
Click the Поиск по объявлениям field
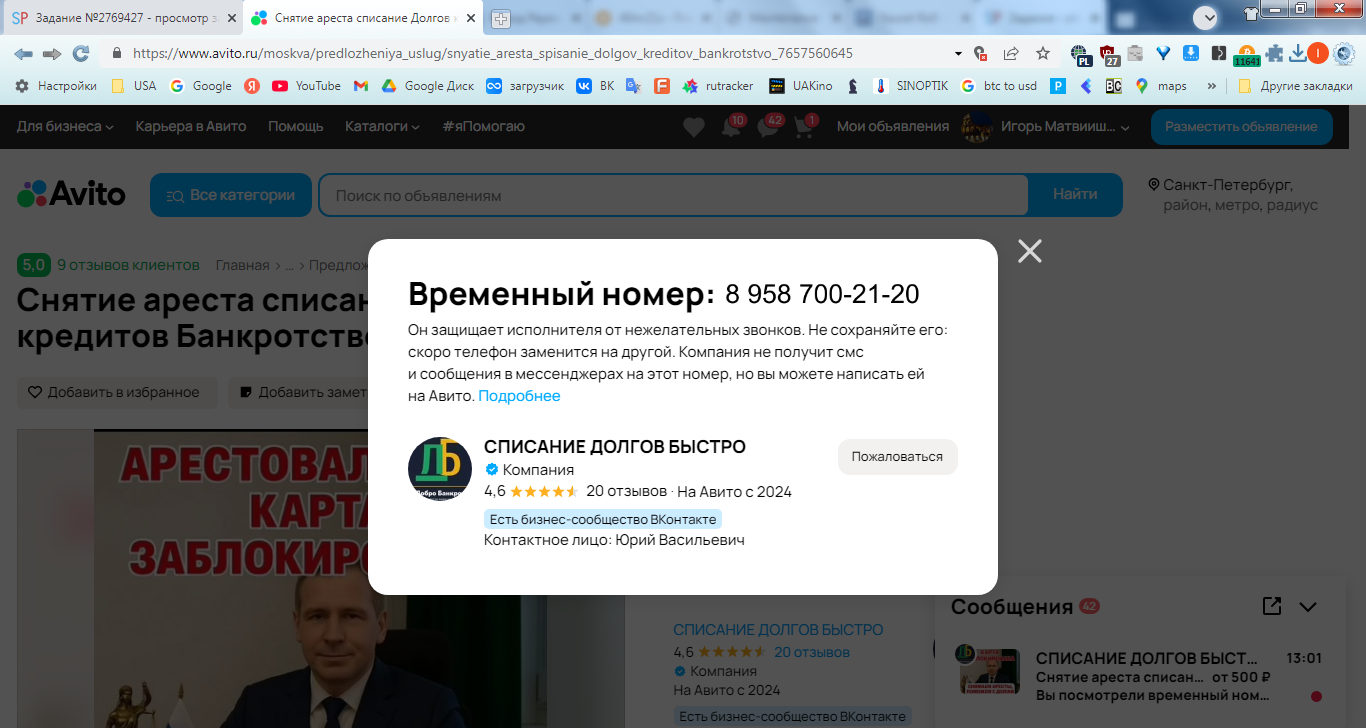[x=674, y=195]
